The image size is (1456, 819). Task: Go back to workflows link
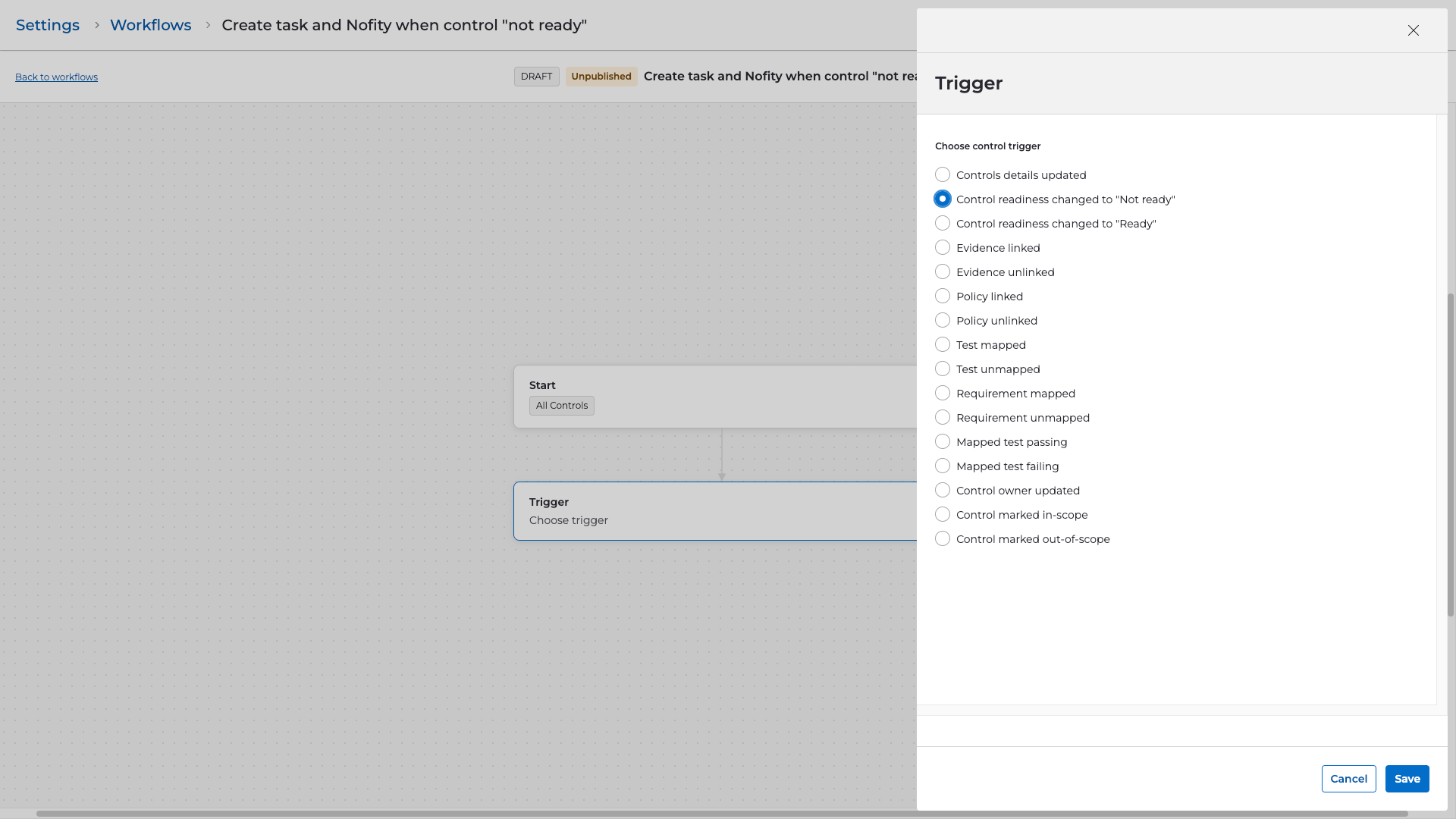pos(56,77)
